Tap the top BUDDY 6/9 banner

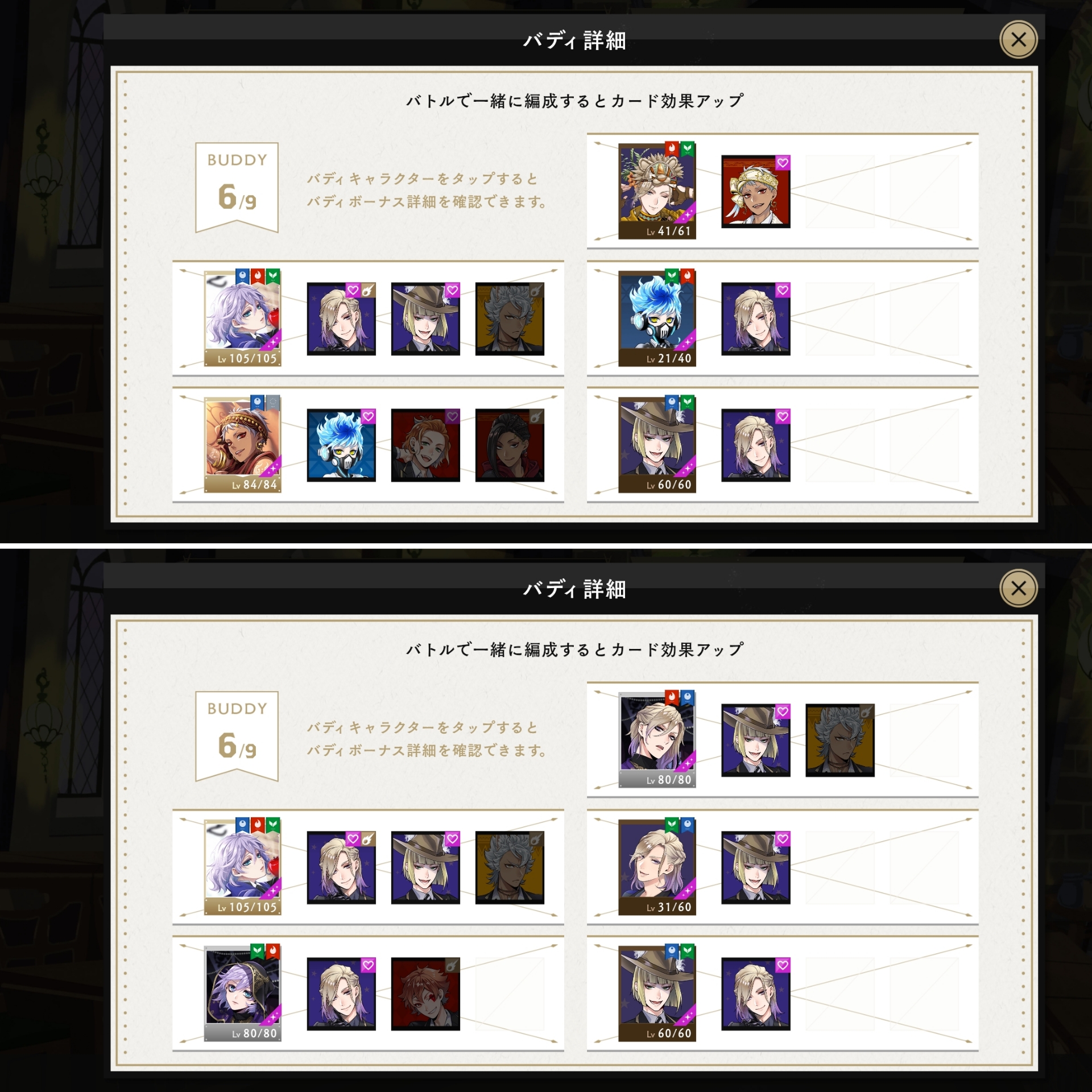[237, 187]
